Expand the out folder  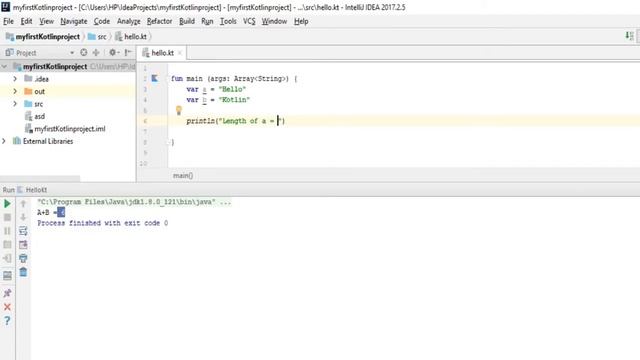[15, 91]
